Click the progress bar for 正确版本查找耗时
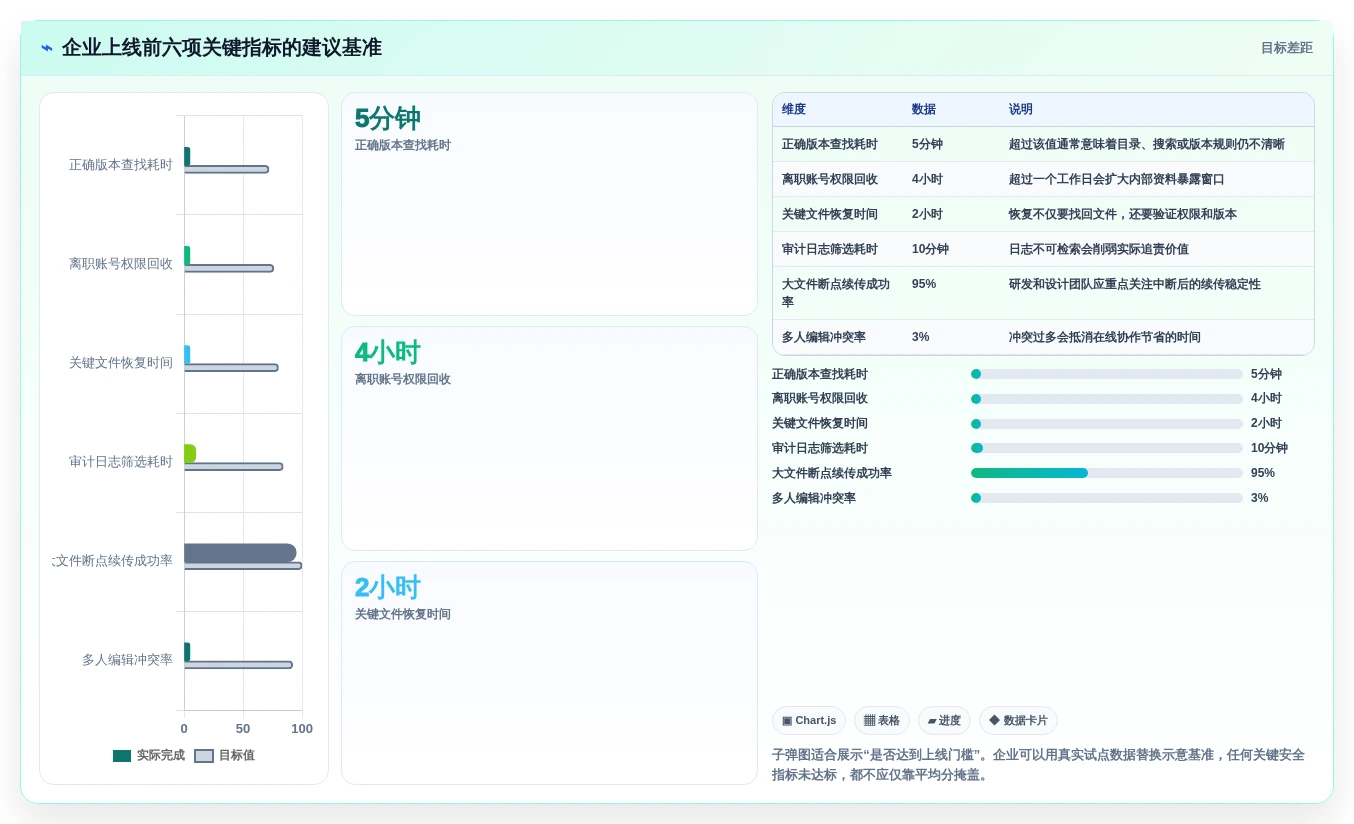The width and height of the screenshot is (1354, 824). click(1107, 374)
